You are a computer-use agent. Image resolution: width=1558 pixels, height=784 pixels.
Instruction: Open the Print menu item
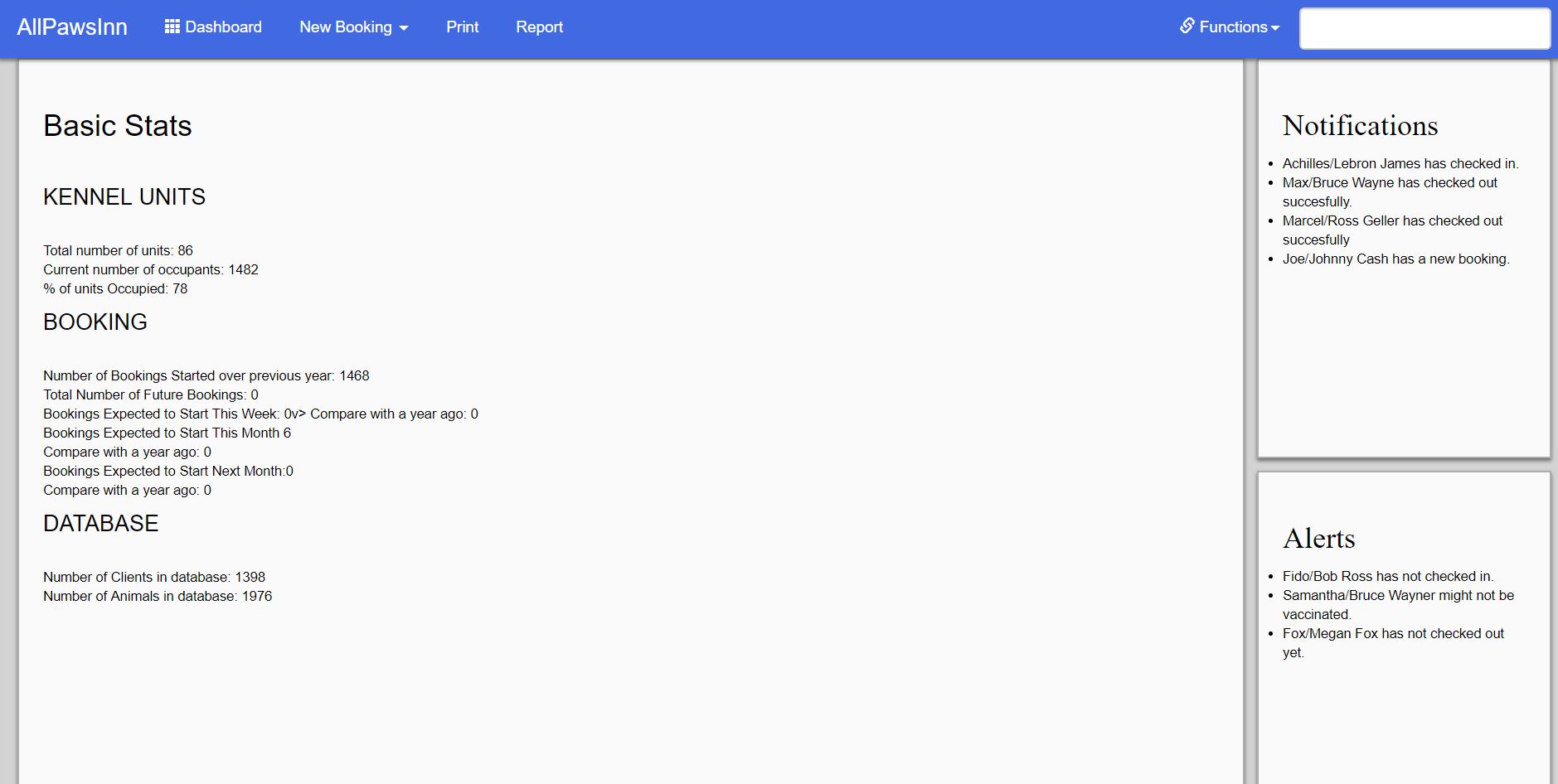[x=462, y=27]
